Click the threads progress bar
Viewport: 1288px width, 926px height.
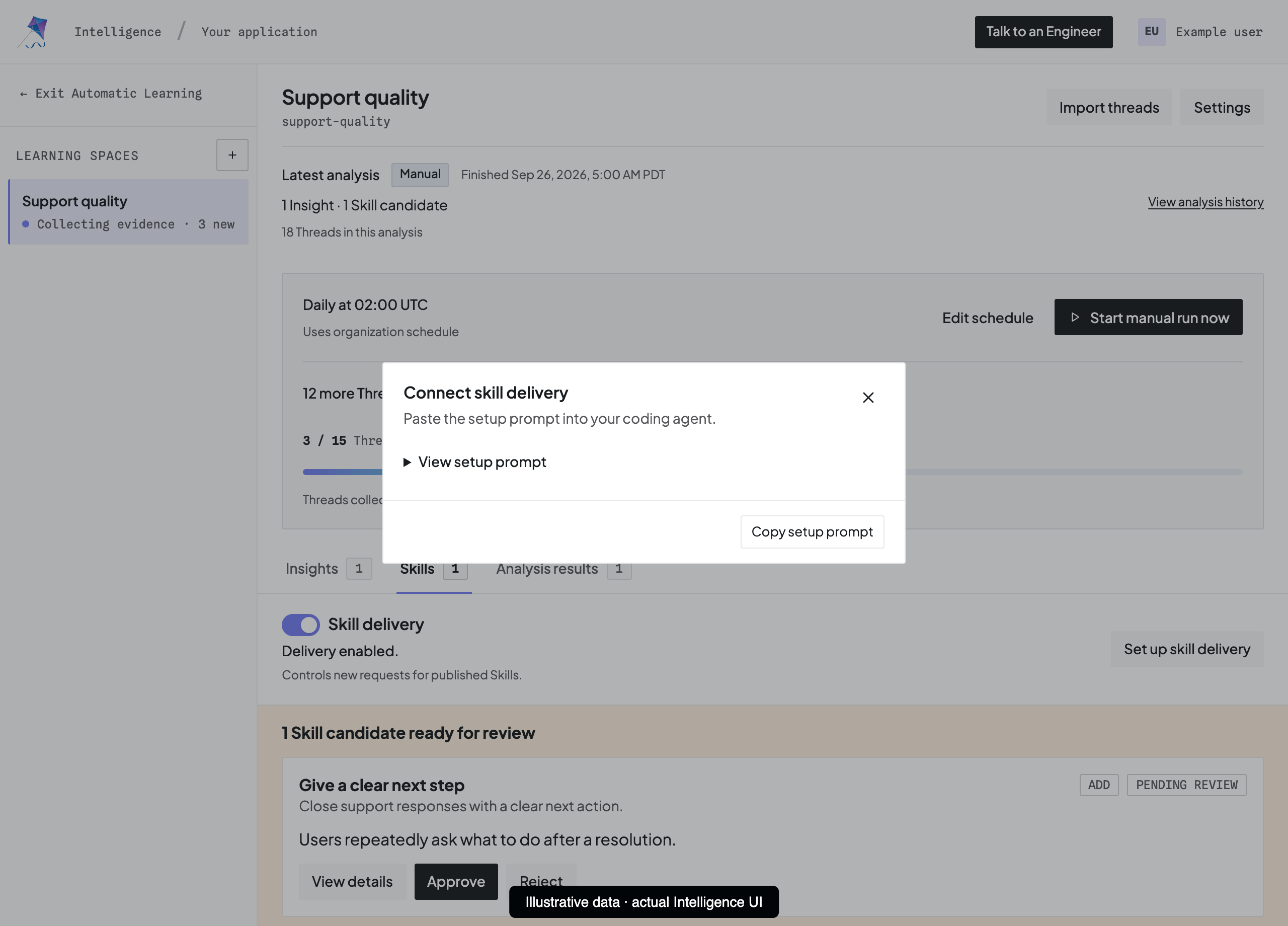click(x=772, y=472)
